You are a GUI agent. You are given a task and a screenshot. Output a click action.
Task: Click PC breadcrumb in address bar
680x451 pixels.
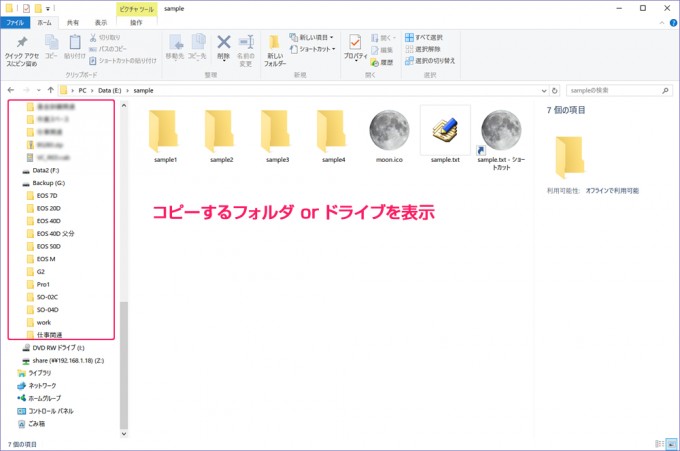82,91
